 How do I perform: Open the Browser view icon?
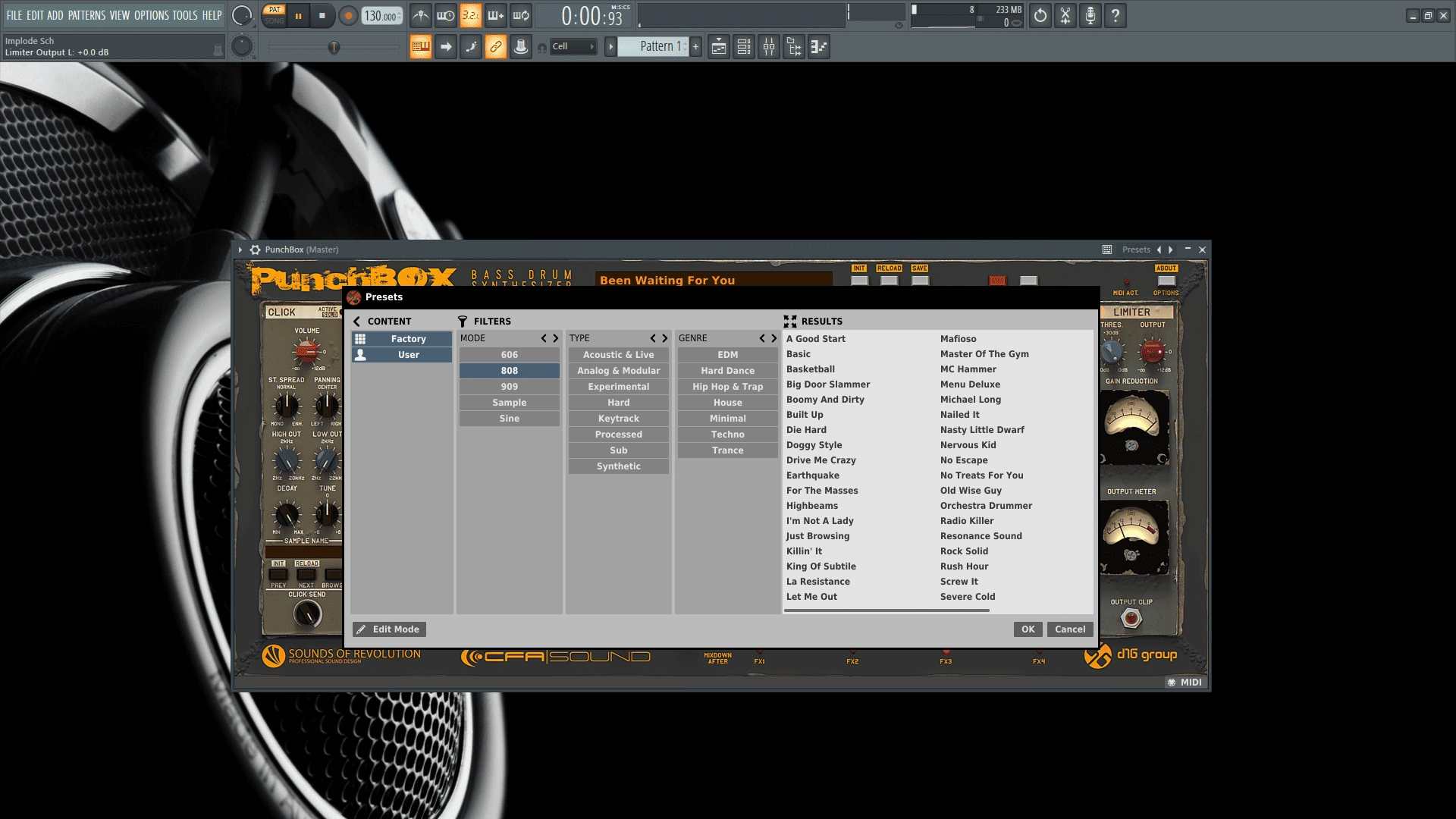[x=794, y=47]
